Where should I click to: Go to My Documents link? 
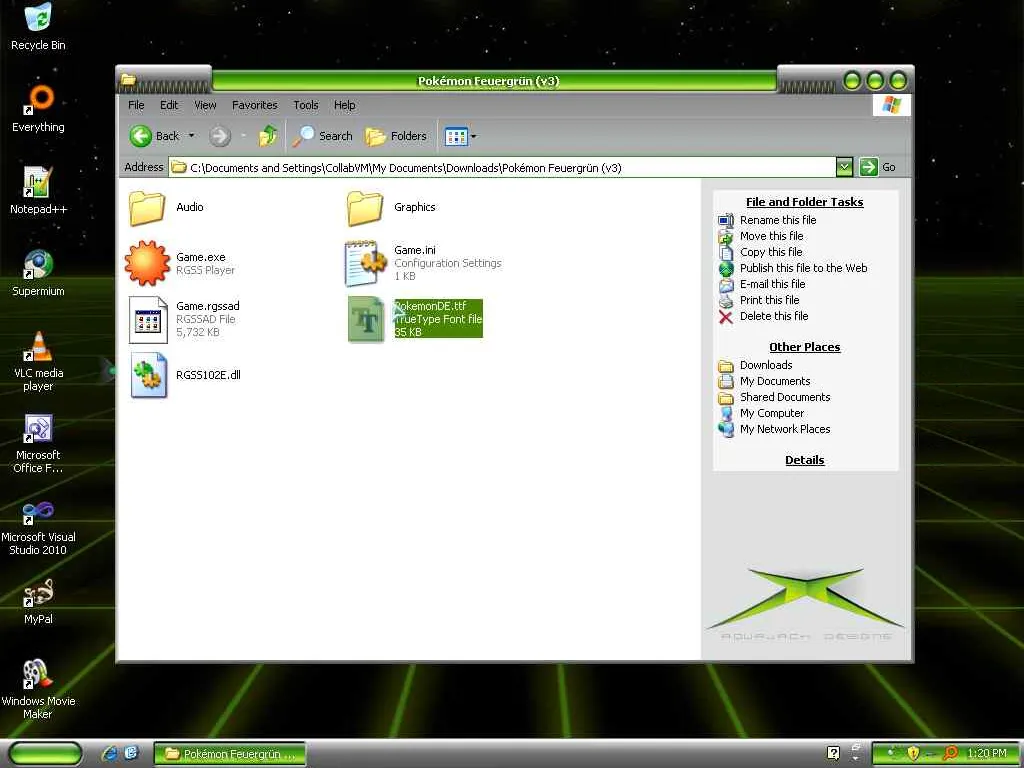(x=775, y=381)
